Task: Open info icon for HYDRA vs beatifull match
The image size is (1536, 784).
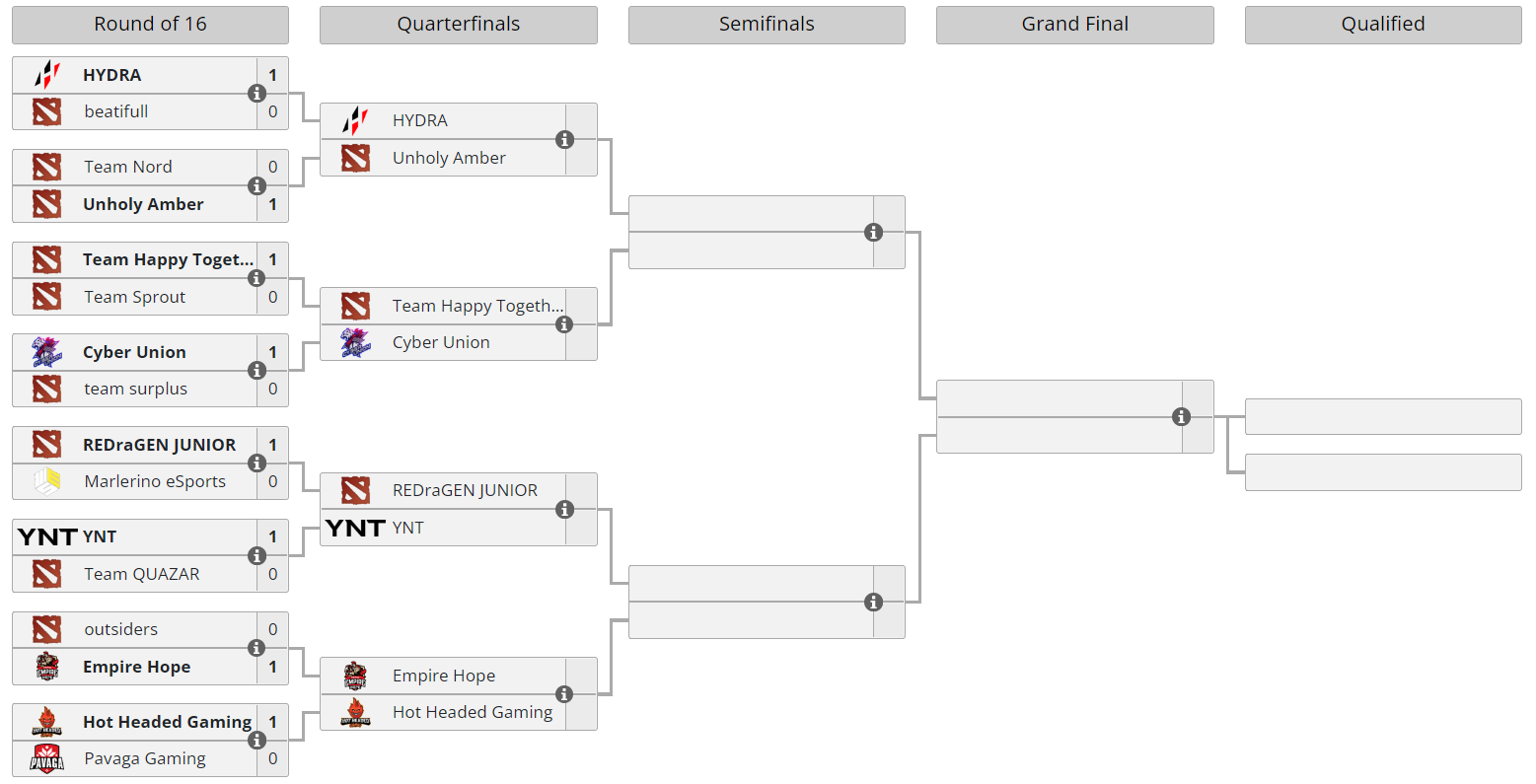Action: coord(256,94)
